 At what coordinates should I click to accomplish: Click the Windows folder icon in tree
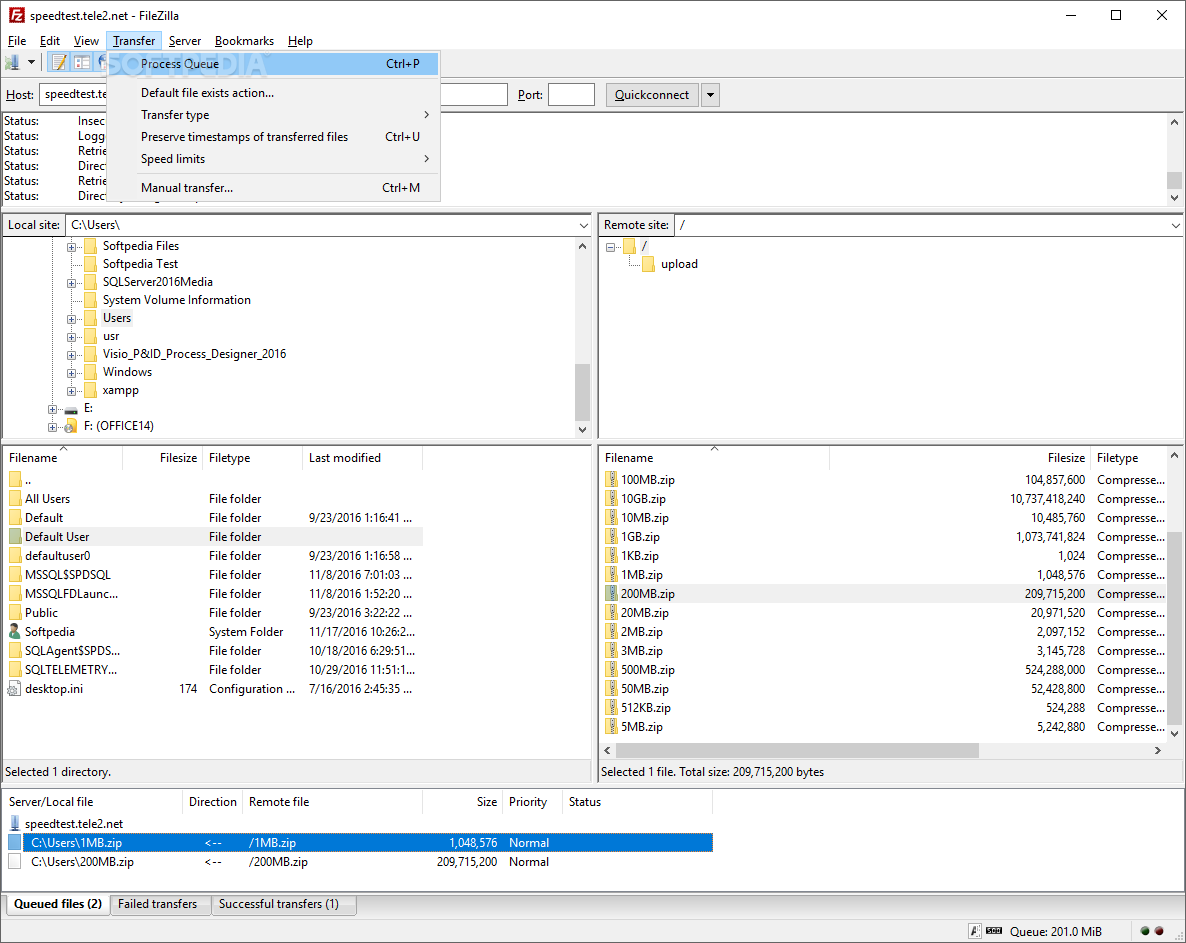tap(90, 372)
